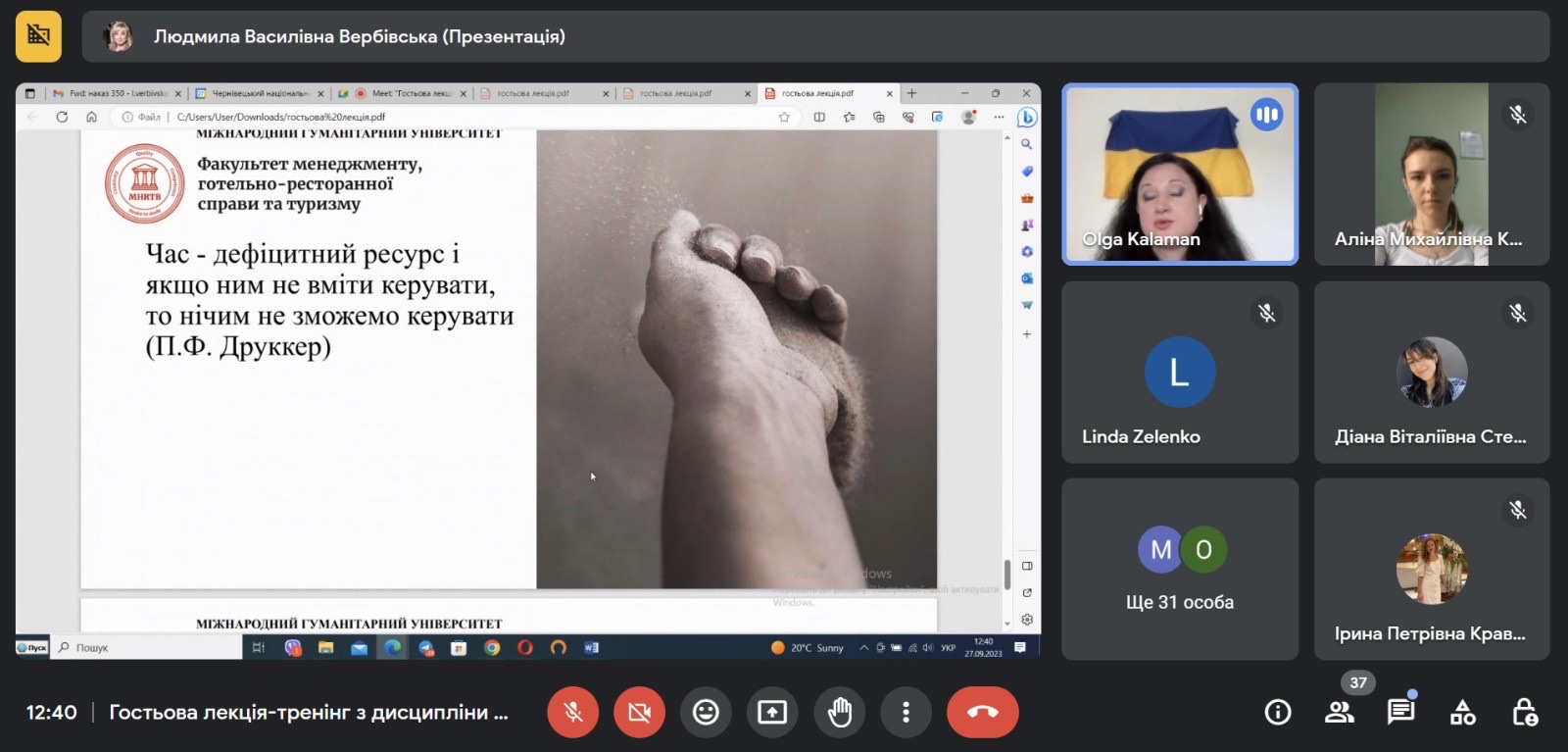Raise your hand in the meeting
The height and width of the screenshot is (752, 1568).
[x=839, y=712]
